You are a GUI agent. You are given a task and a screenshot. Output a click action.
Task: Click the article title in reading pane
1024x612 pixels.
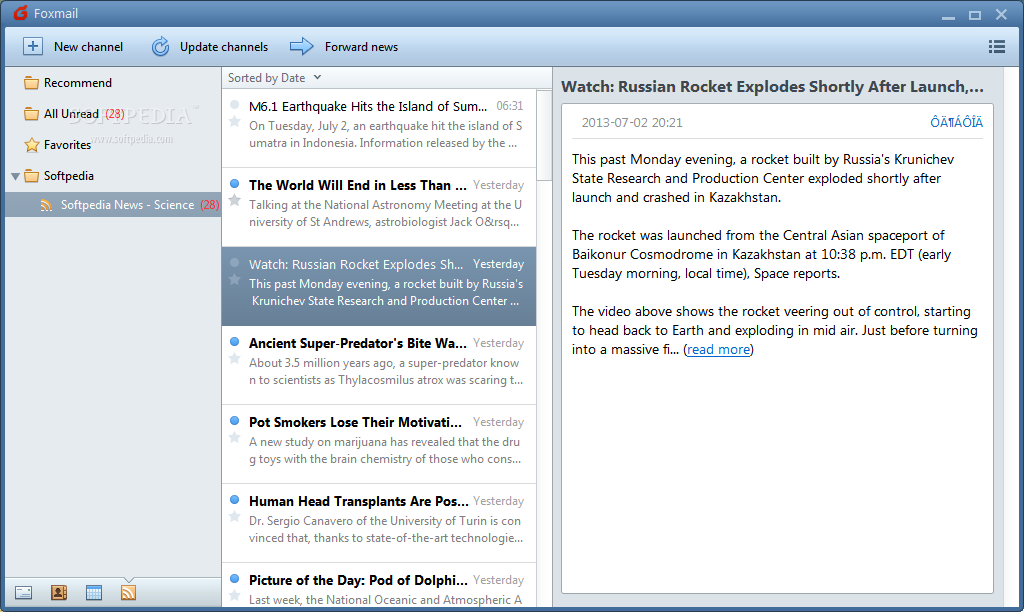[x=772, y=87]
